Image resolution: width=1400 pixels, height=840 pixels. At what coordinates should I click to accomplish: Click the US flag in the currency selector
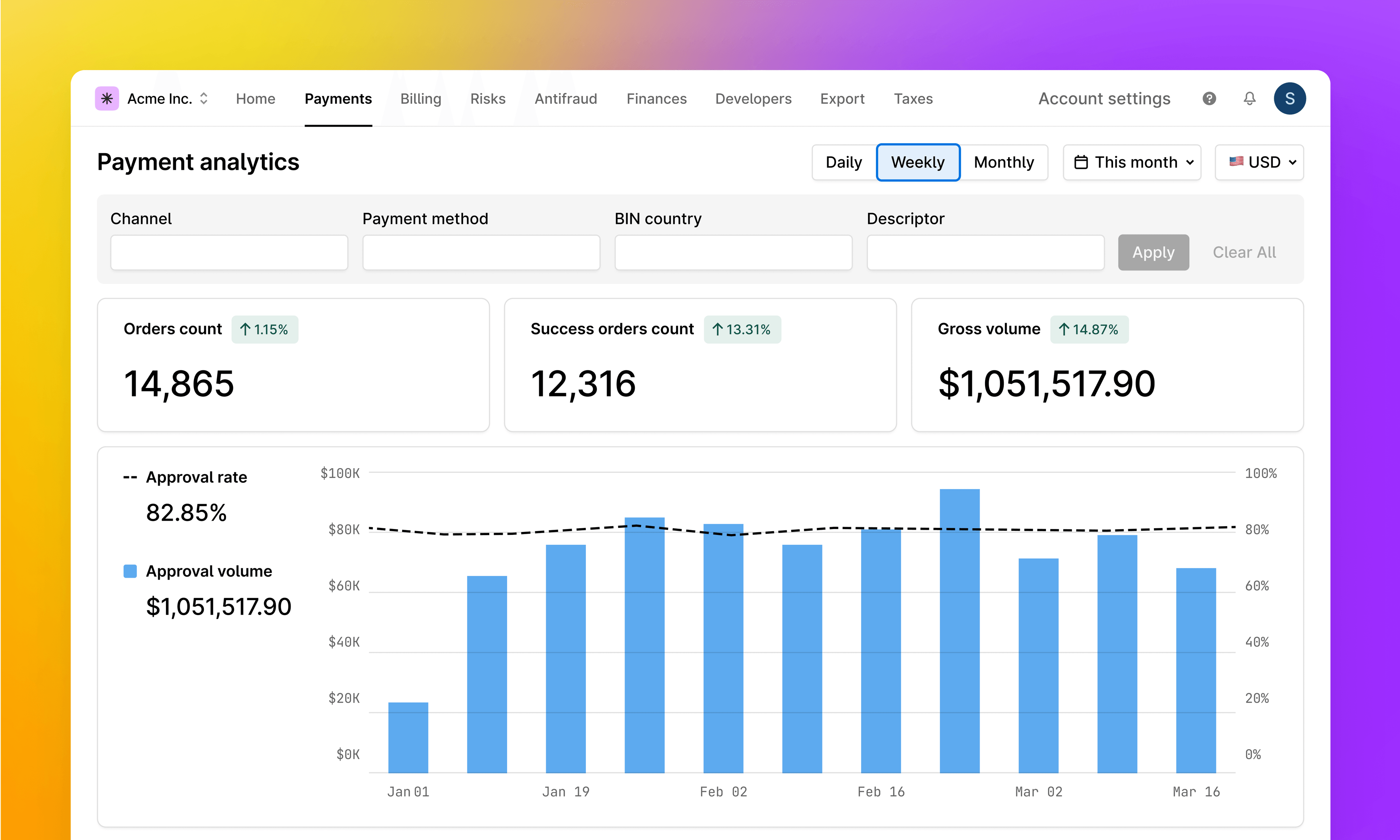pyautogui.click(x=1237, y=163)
